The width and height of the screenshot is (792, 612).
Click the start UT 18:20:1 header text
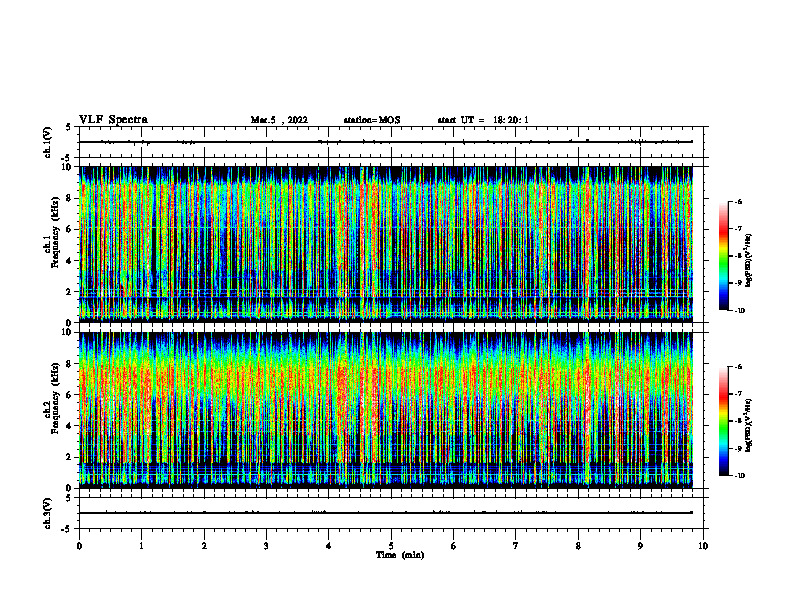click(483, 120)
